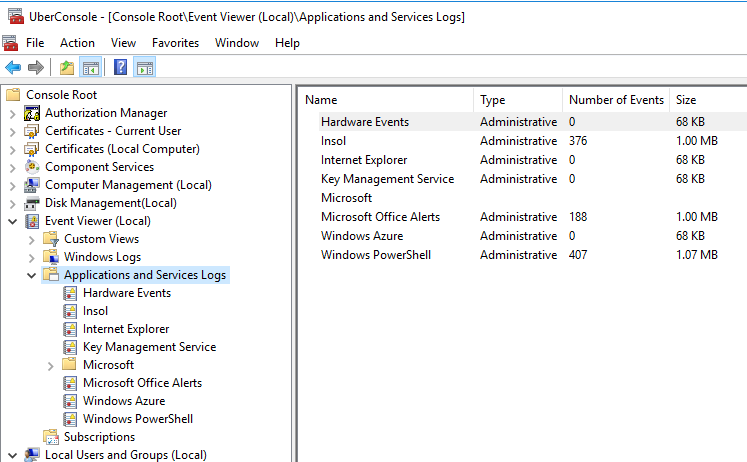Image resolution: width=747 pixels, height=462 pixels.
Task: Click the Up One Level toolbar icon
Action: pyautogui.click(x=67, y=68)
